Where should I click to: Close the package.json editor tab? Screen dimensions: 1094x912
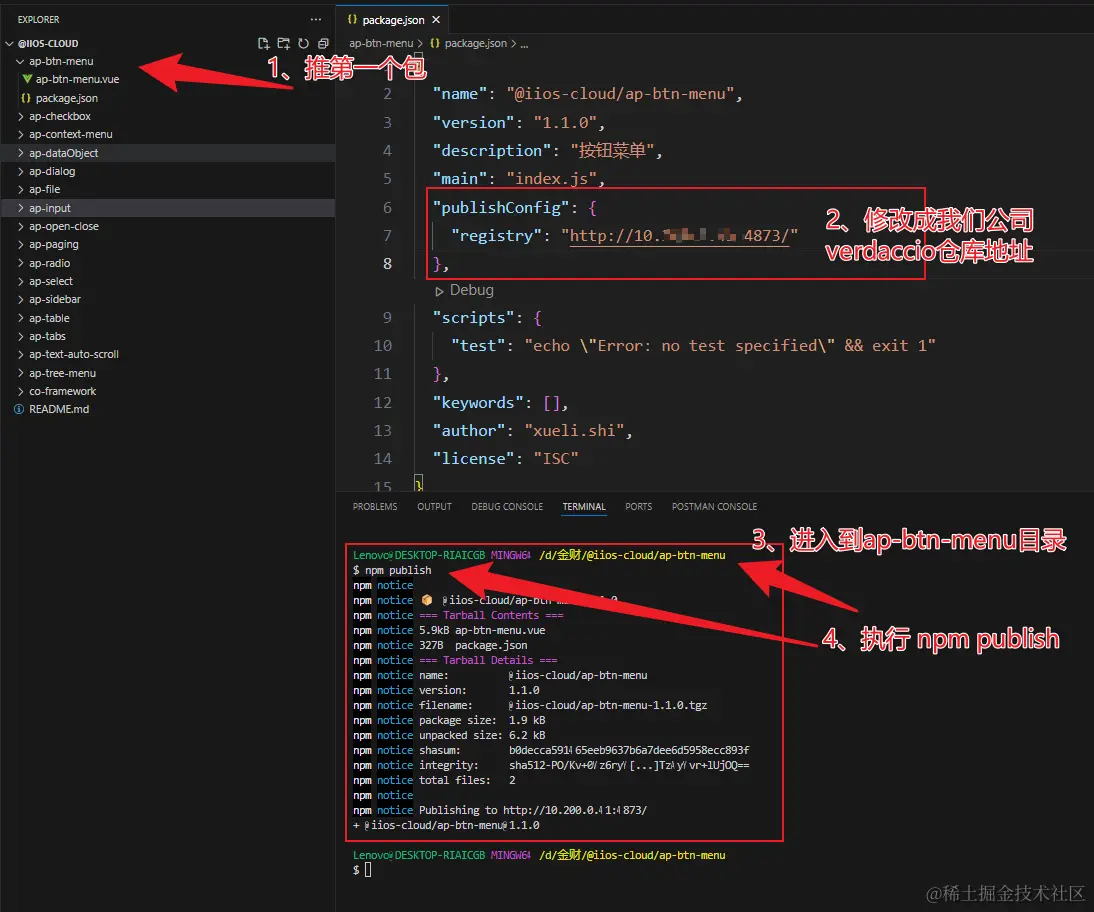coord(436,20)
